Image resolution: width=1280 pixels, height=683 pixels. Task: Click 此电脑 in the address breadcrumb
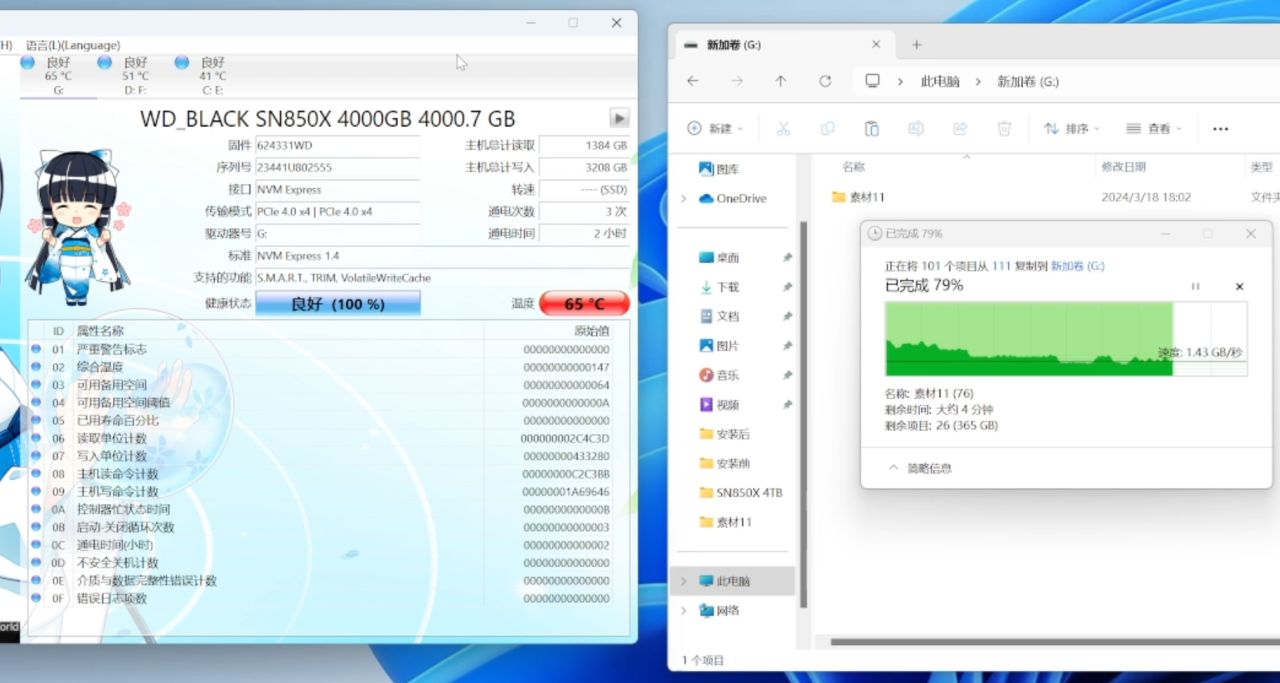coord(940,82)
